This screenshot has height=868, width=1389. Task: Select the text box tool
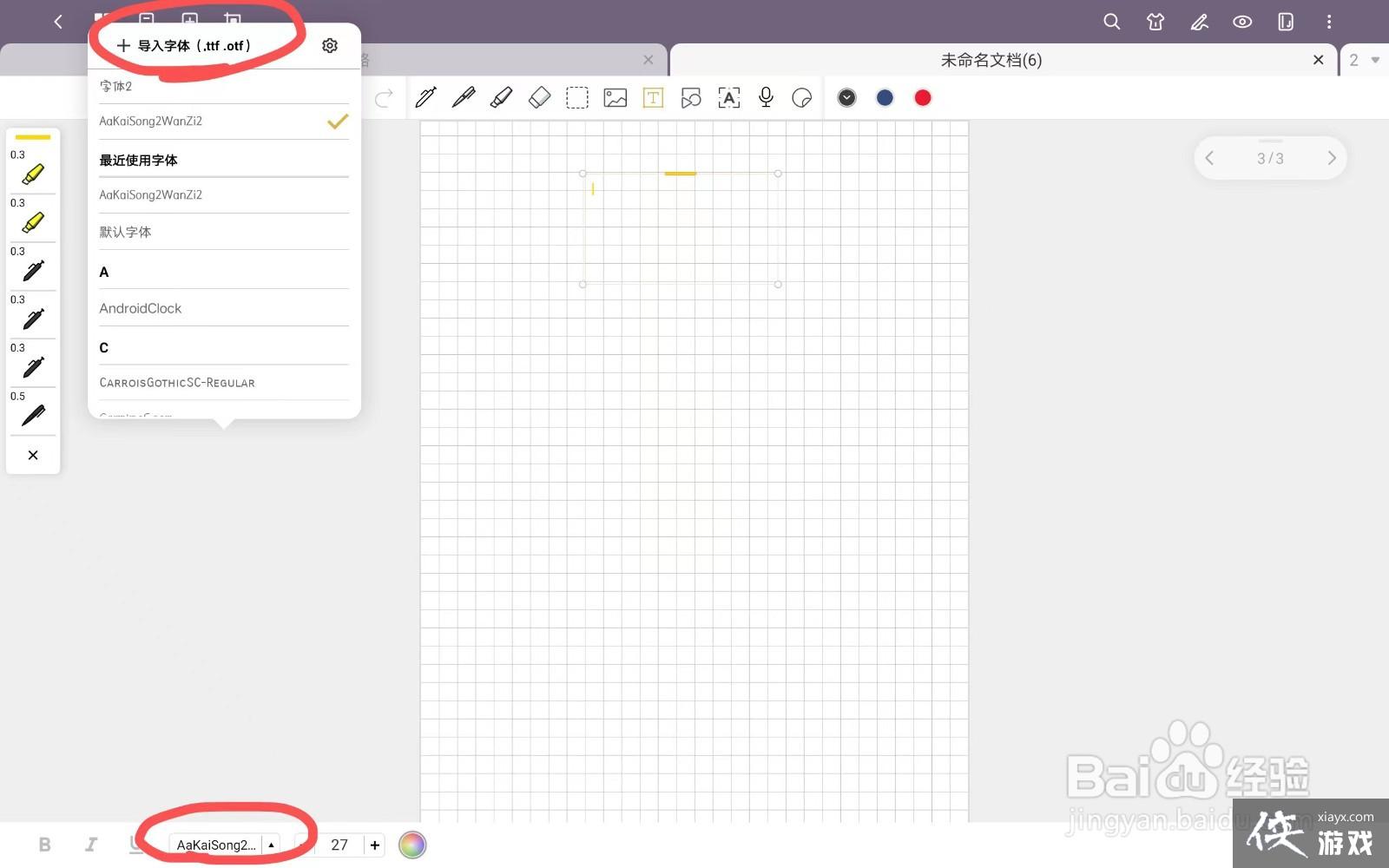[x=653, y=98]
